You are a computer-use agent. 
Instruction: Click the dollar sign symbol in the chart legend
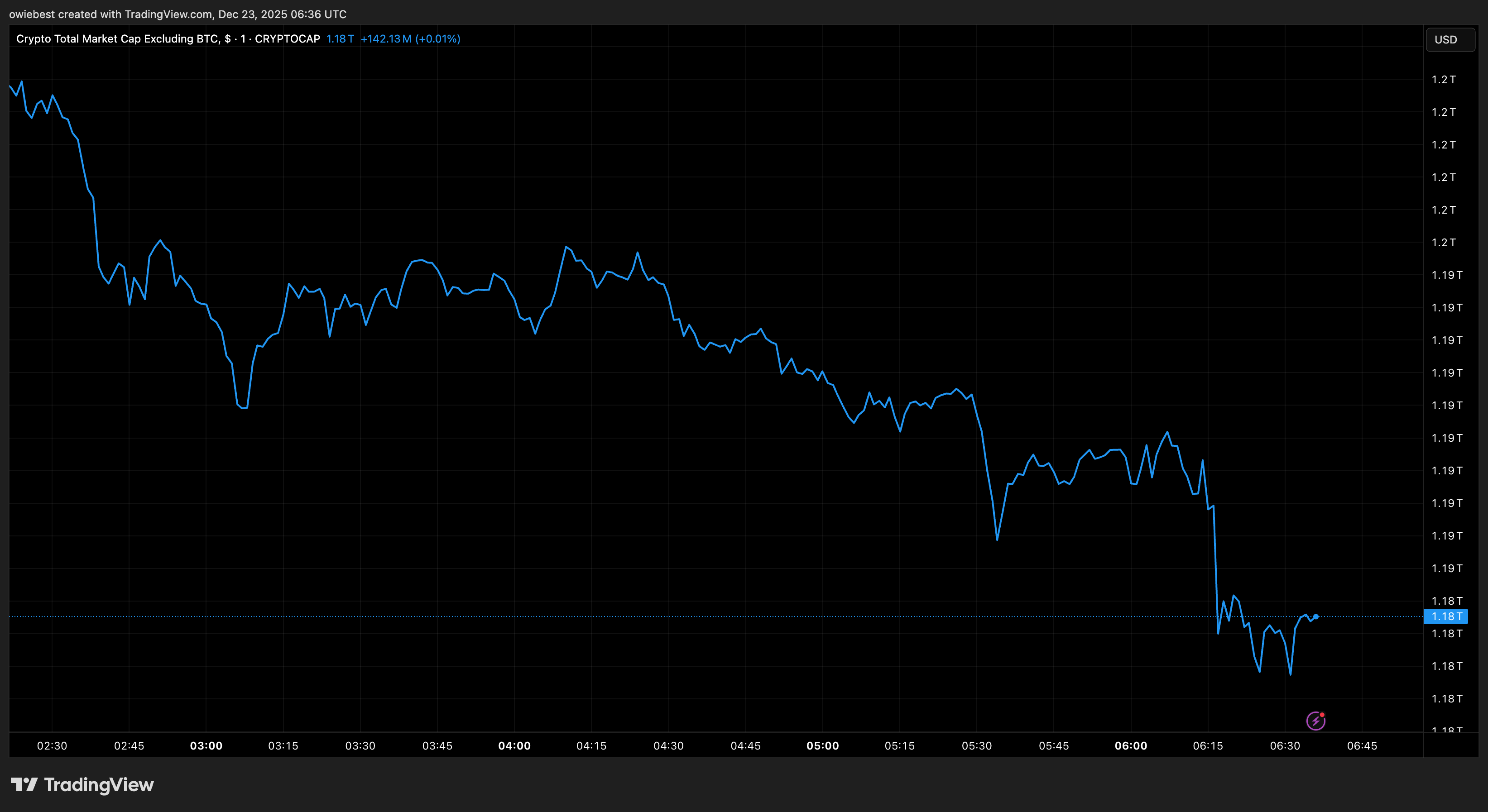(x=228, y=38)
